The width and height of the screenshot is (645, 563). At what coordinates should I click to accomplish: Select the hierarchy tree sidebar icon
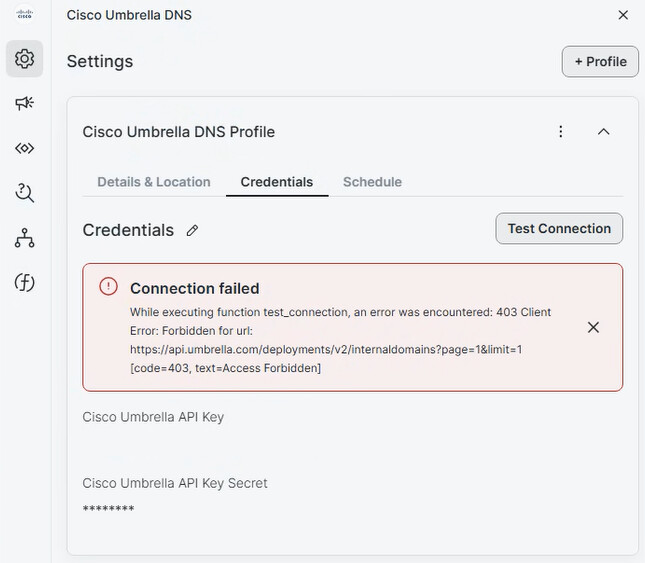(x=25, y=238)
